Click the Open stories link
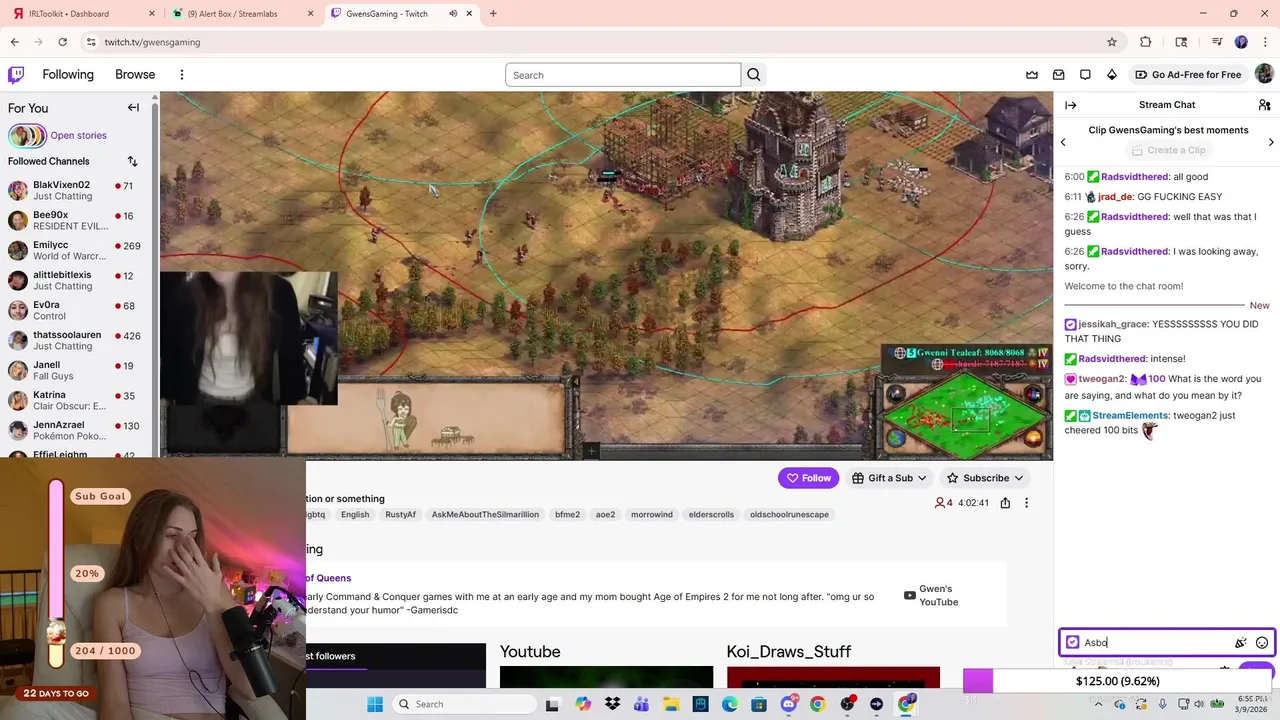 click(78, 135)
